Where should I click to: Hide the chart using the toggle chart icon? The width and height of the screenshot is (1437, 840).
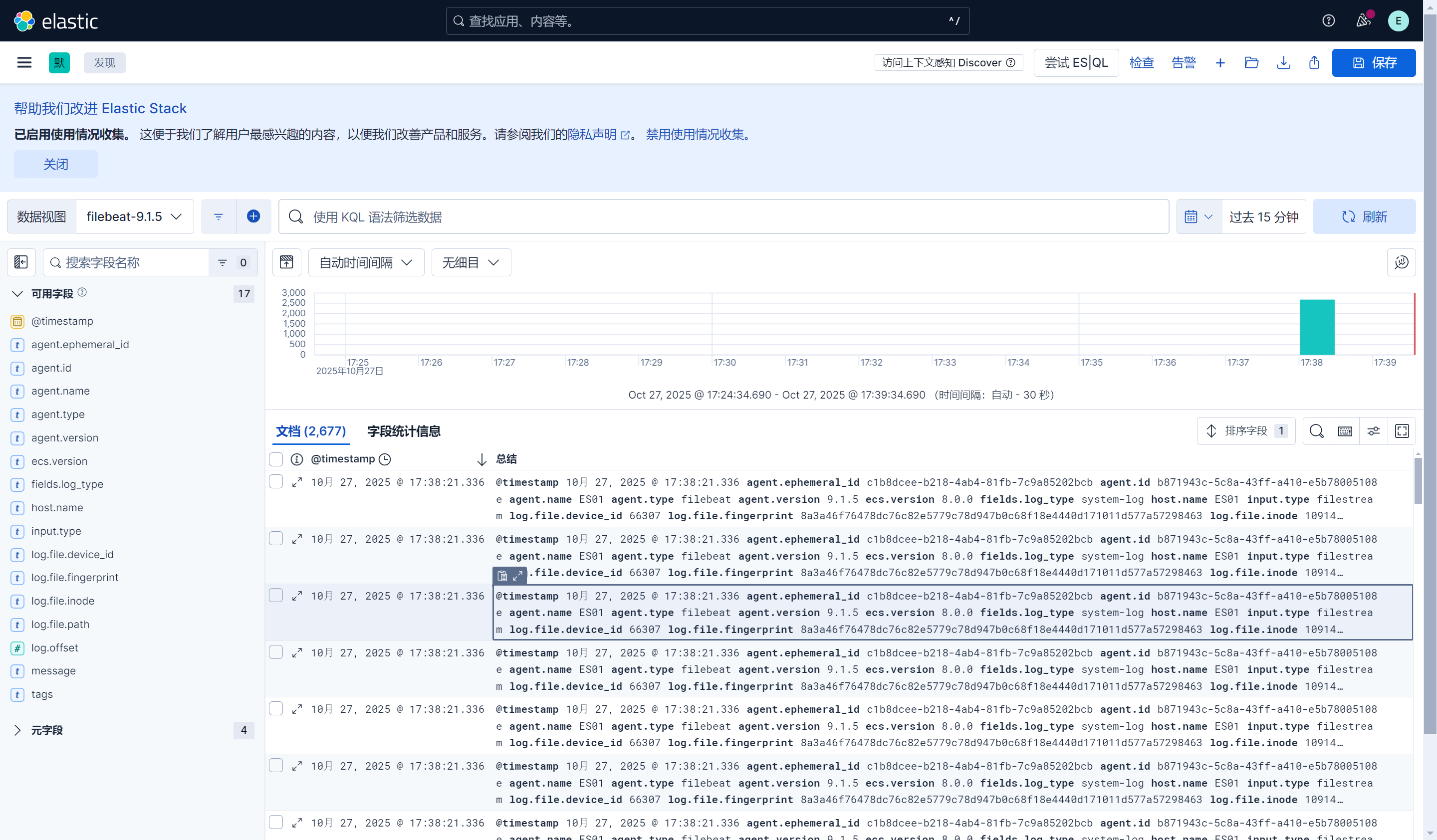[286, 262]
